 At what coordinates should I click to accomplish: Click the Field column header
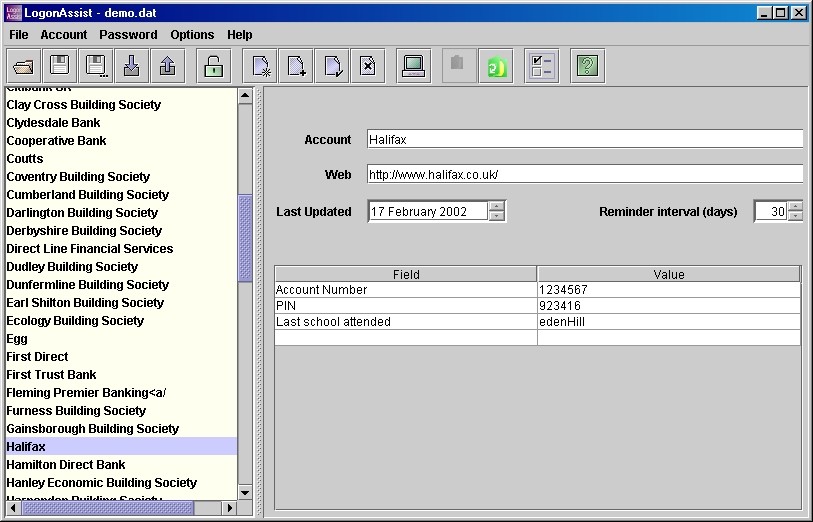coord(406,274)
